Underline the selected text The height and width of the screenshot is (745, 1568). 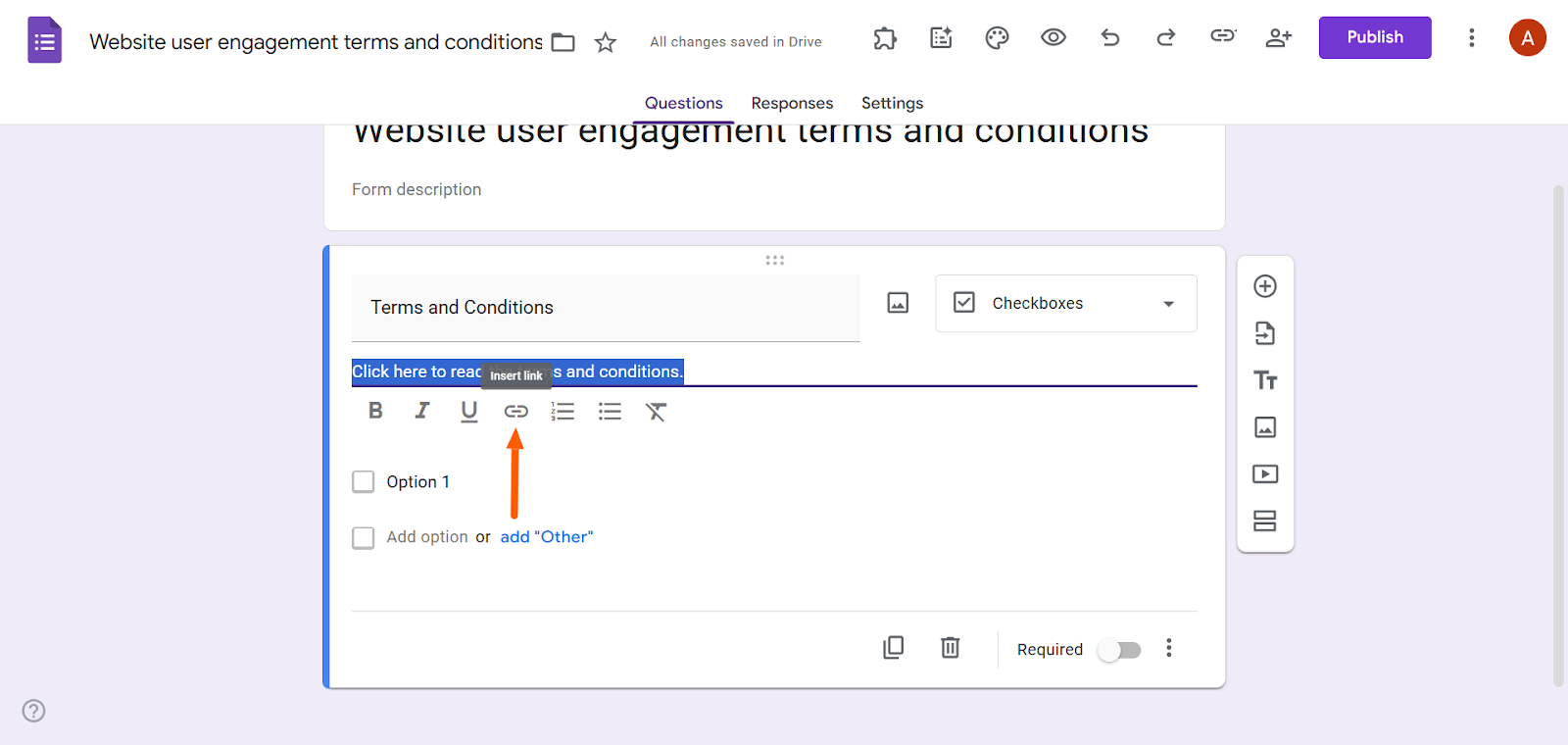(469, 412)
